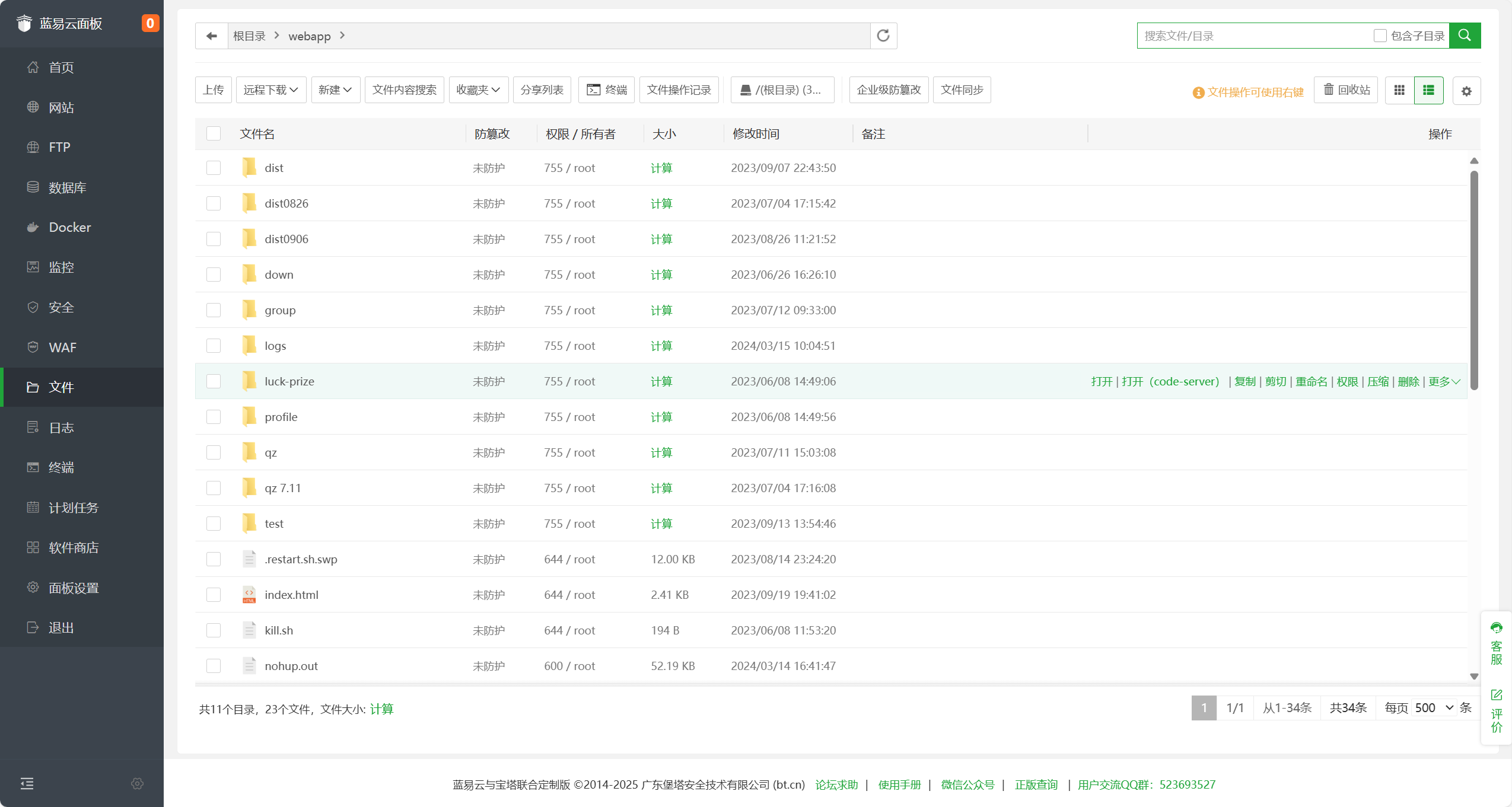Check the box for dist0826 folder
The width and height of the screenshot is (1512, 807).
pos(214,203)
